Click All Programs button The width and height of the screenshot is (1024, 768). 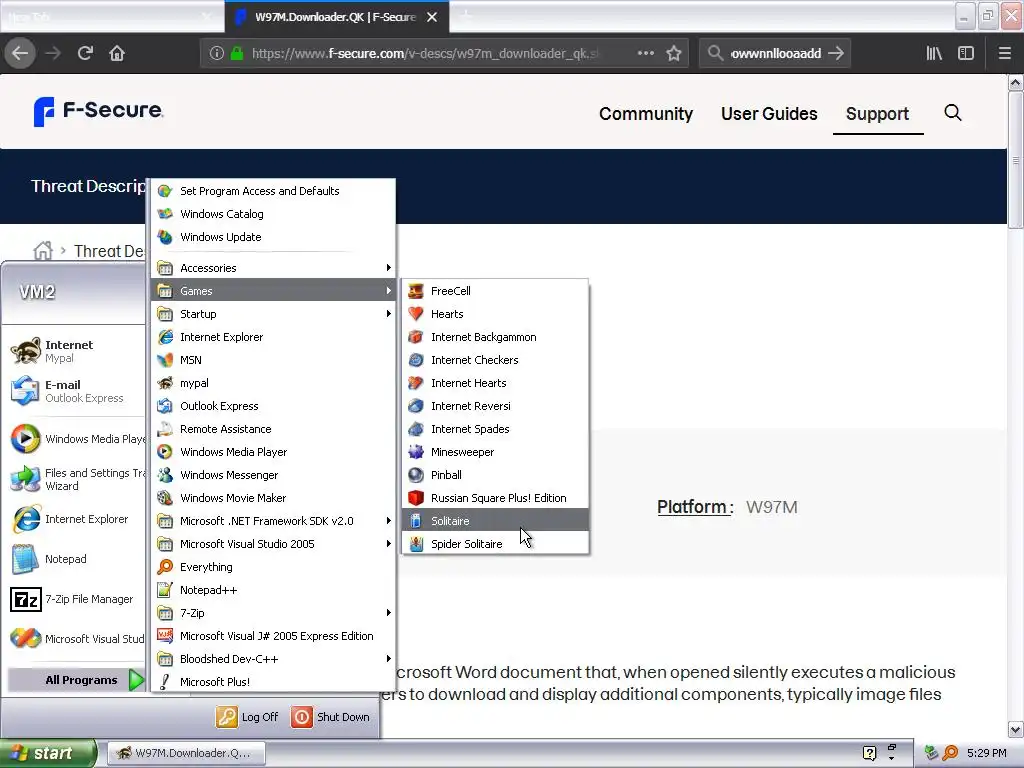coord(76,680)
